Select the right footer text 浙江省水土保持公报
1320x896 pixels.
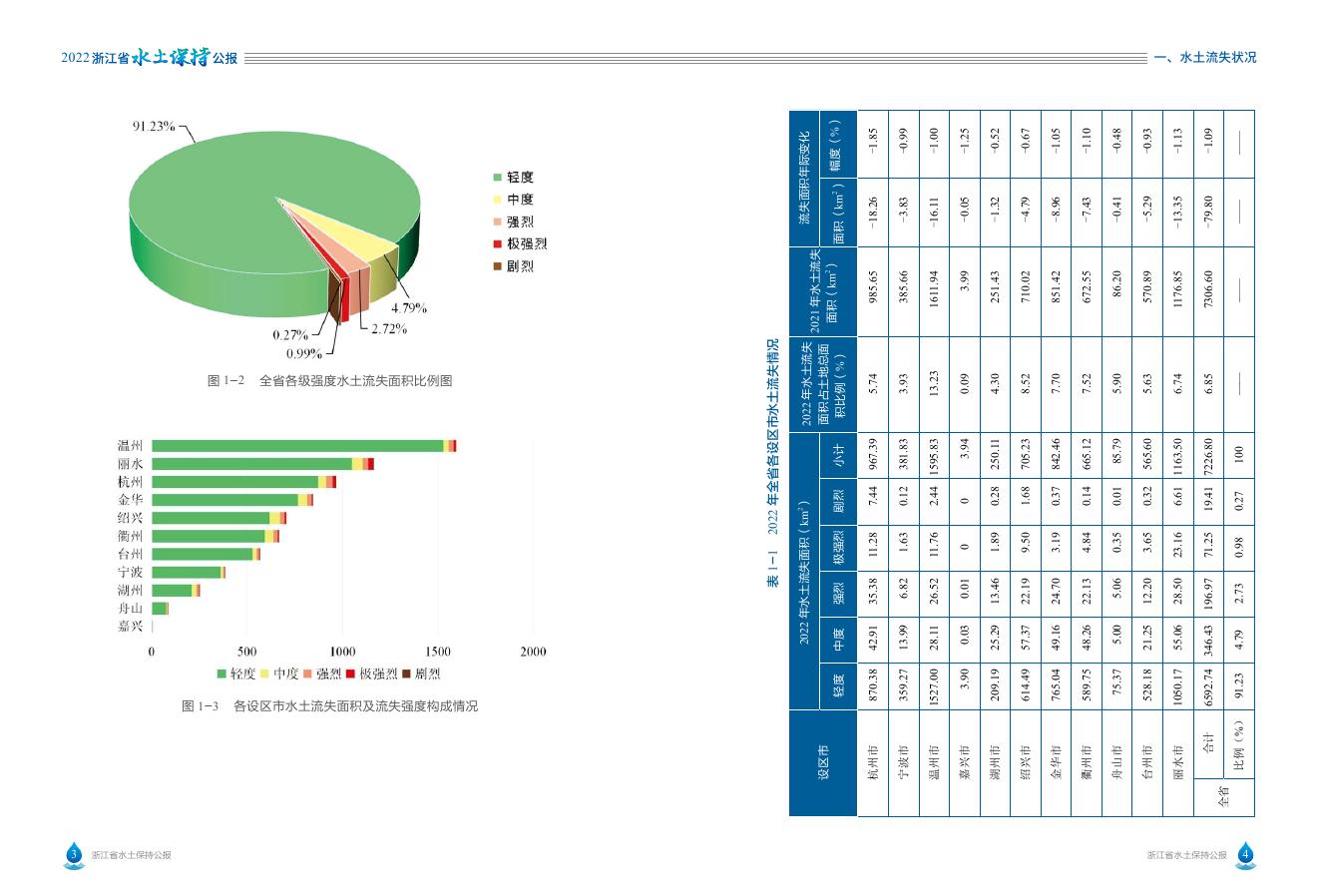(1186, 855)
